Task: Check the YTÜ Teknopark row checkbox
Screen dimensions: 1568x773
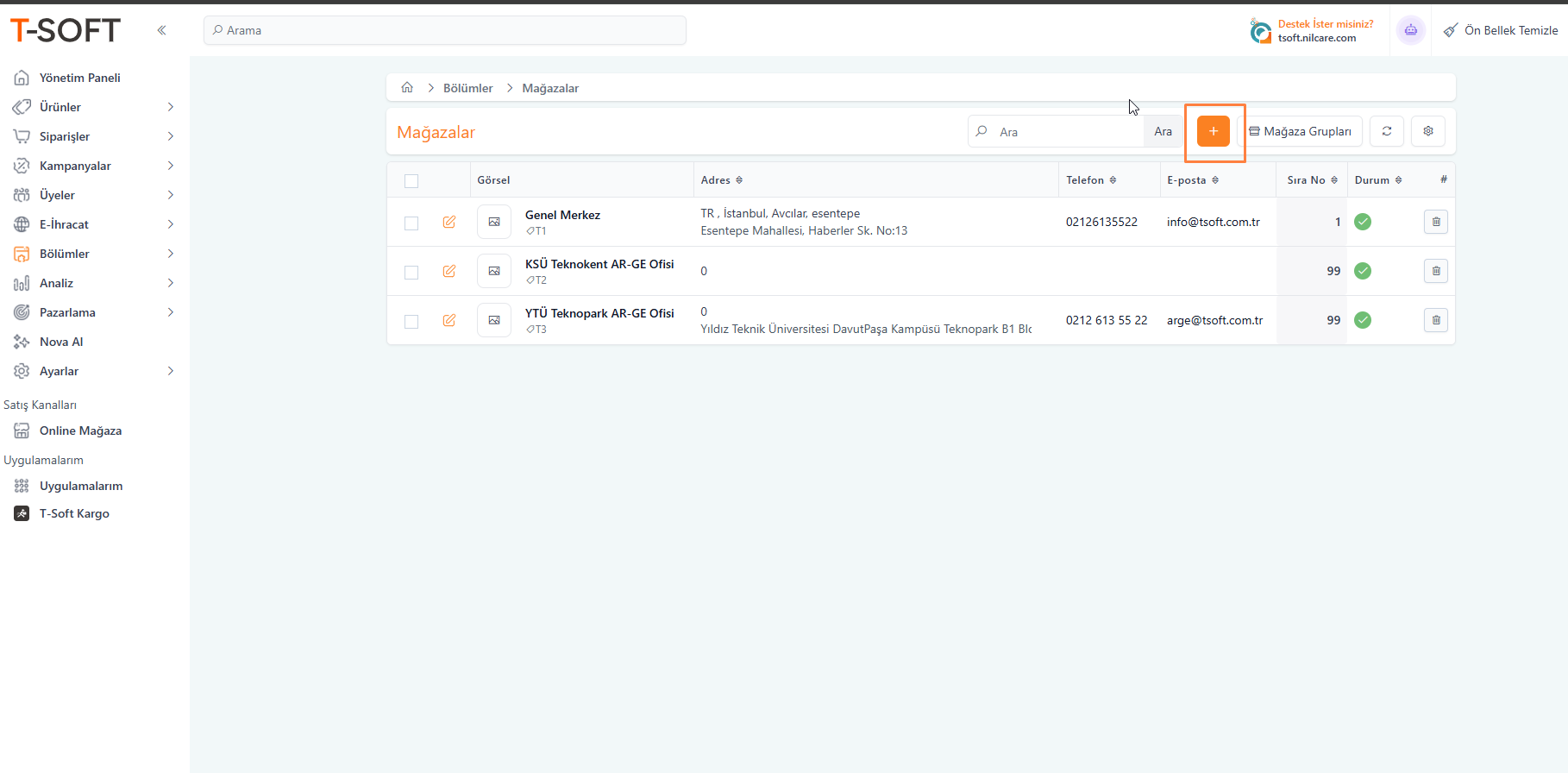Action: (x=411, y=322)
